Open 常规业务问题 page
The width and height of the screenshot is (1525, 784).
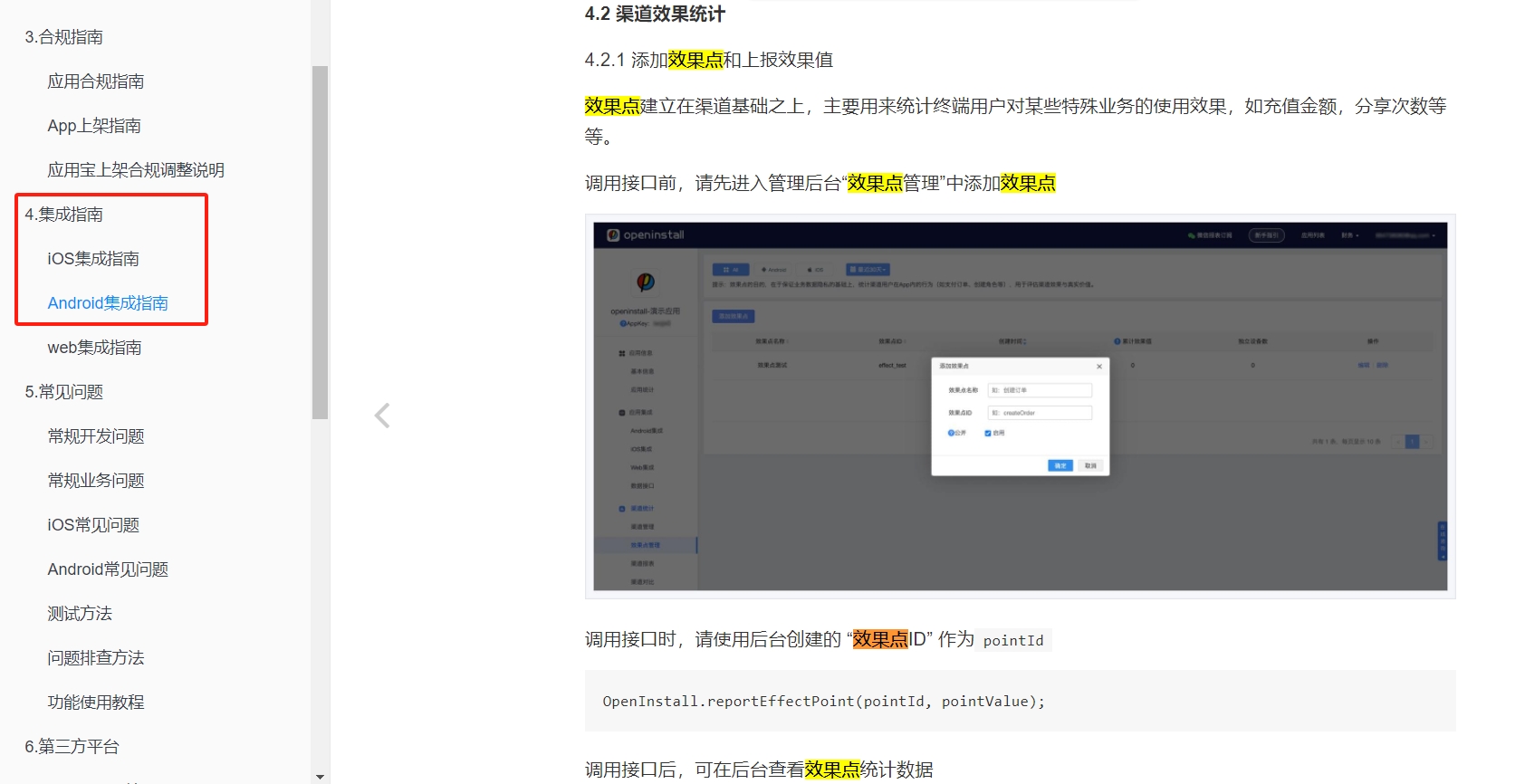[x=96, y=481]
